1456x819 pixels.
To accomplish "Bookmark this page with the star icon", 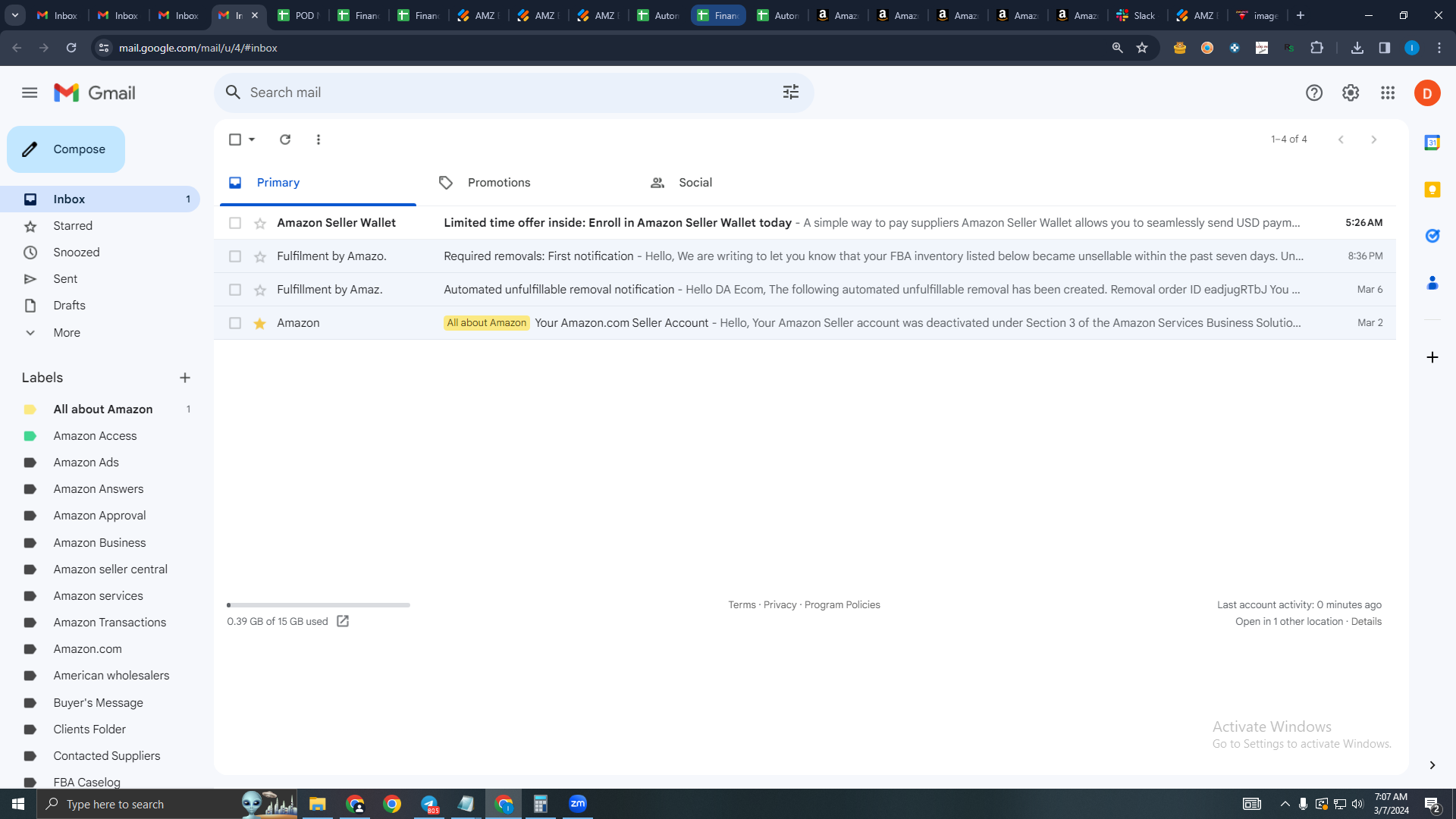I will pyautogui.click(x=1142, y=48).
